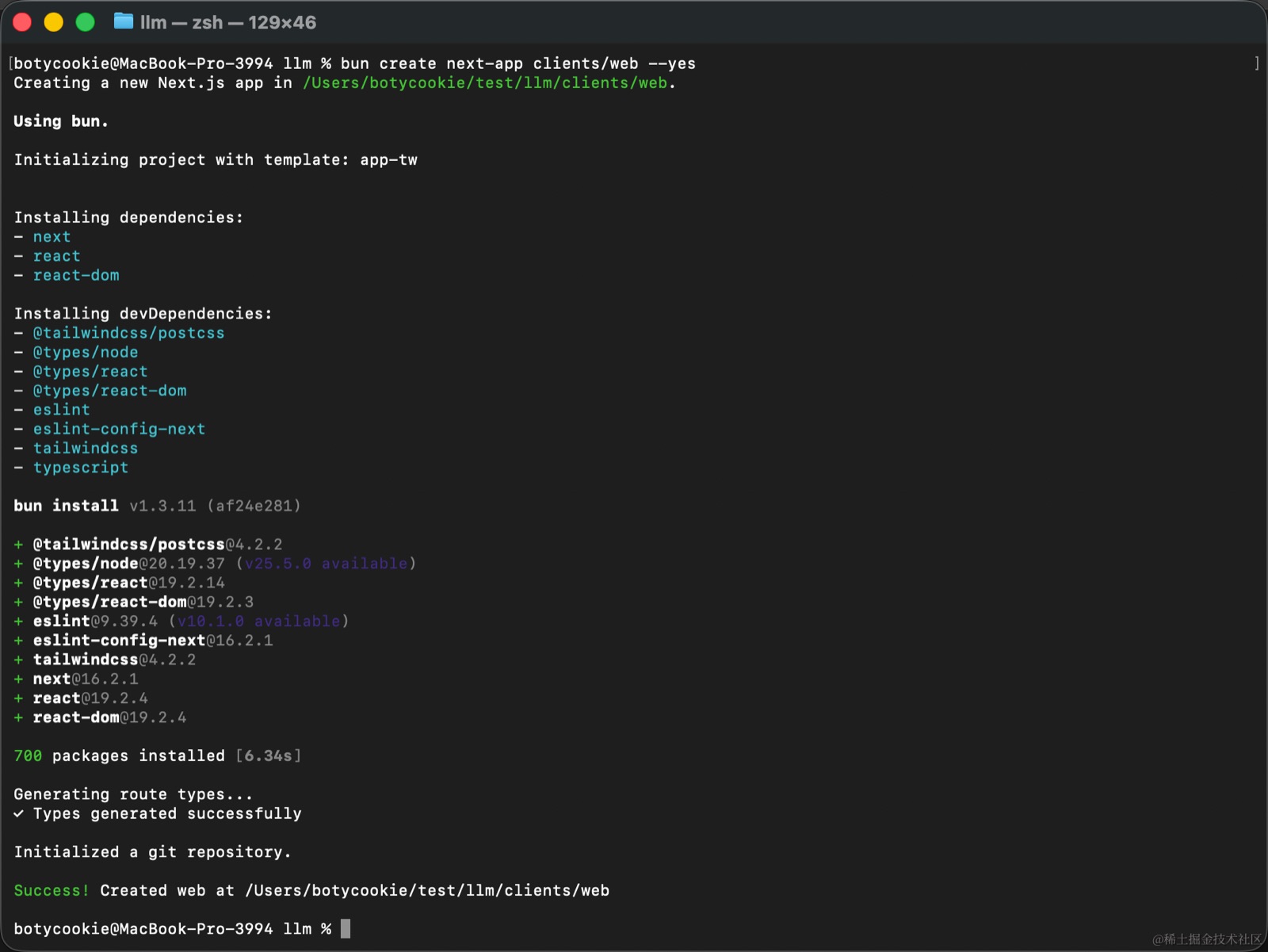Image resolution: width=1268 pixels, height=952 pixels.
Task: Click the 'v25.5.0 available' notice
Action: pyautogui.click(x=326, y=564)
